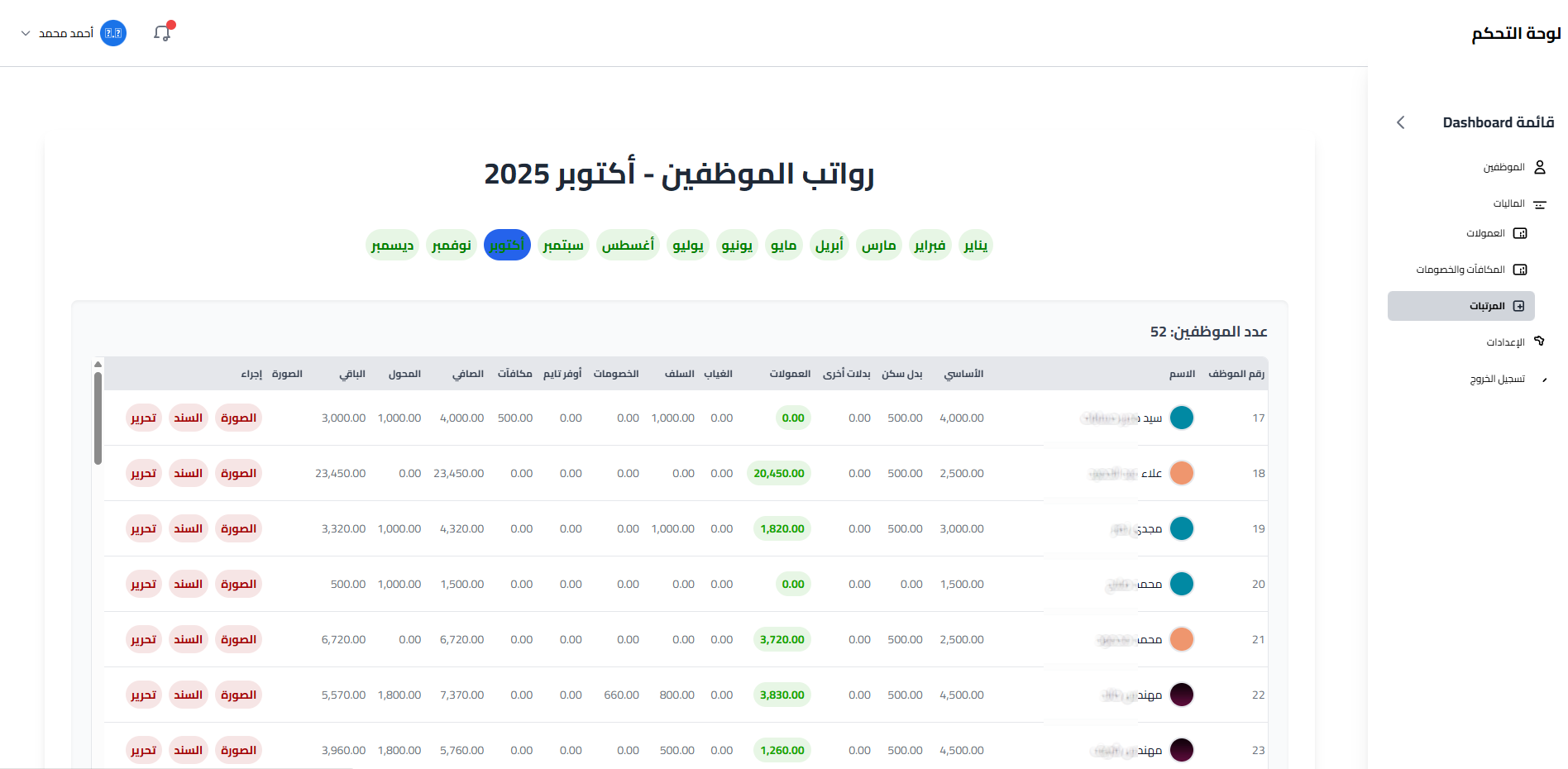This screenshot has width=1568, height=769.
Task: Collapse the sidebar using the Dashboard chevron
Action: tap(1401, 122)
